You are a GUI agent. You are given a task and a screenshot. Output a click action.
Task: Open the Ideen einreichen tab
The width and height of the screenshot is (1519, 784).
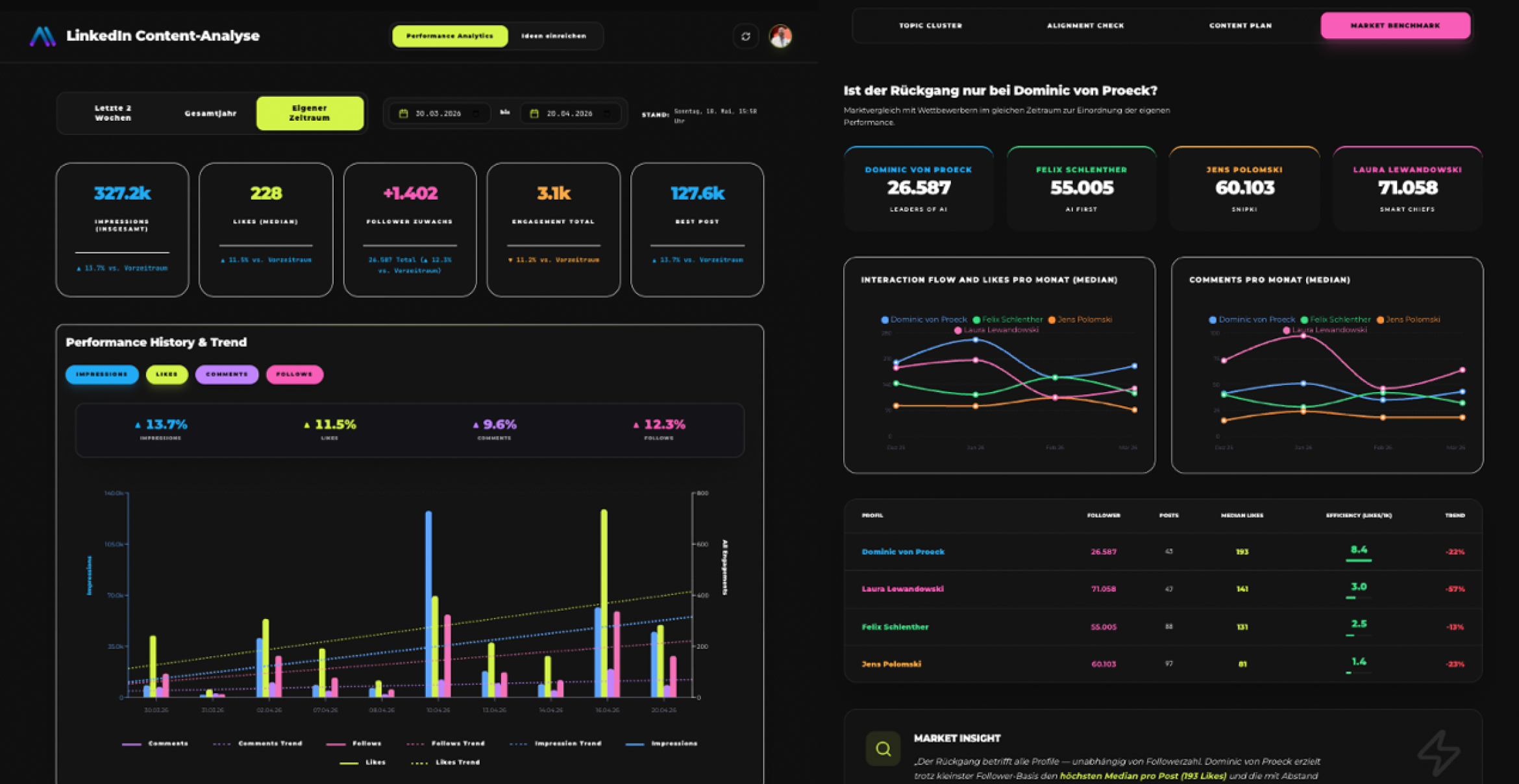click(554, 36)
